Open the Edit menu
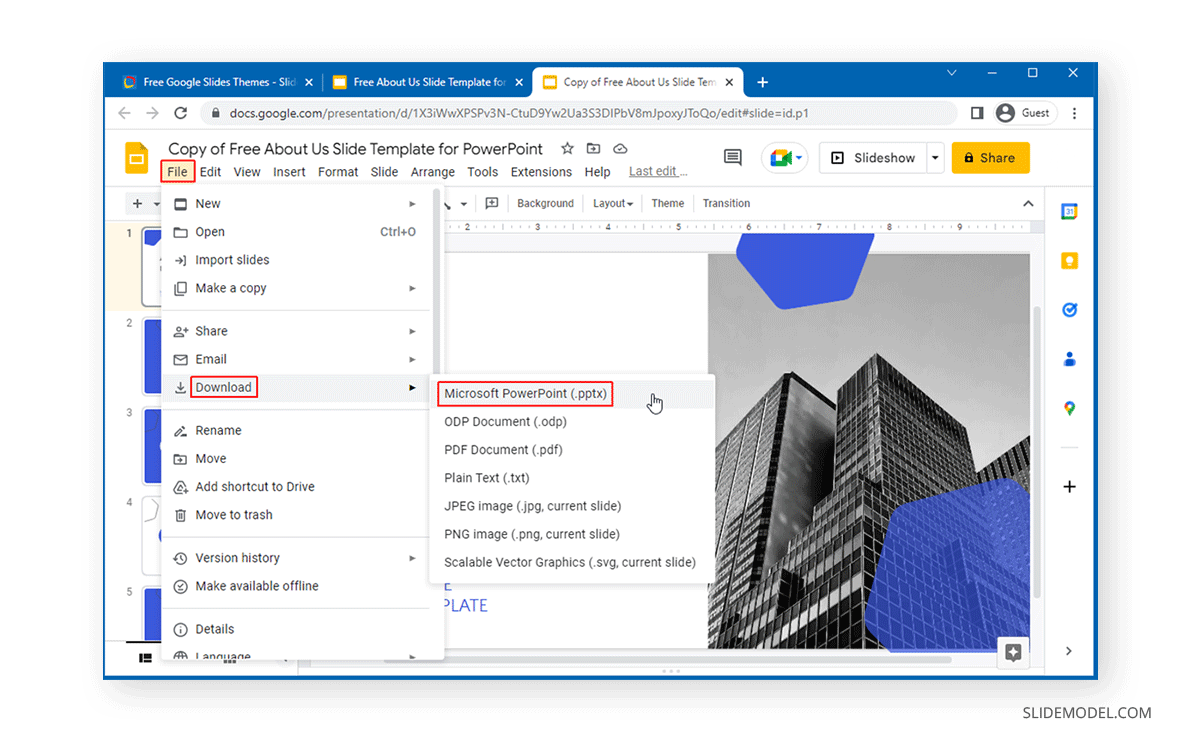This screenshot has width=1200, height=743. click(x=210, y=172)
